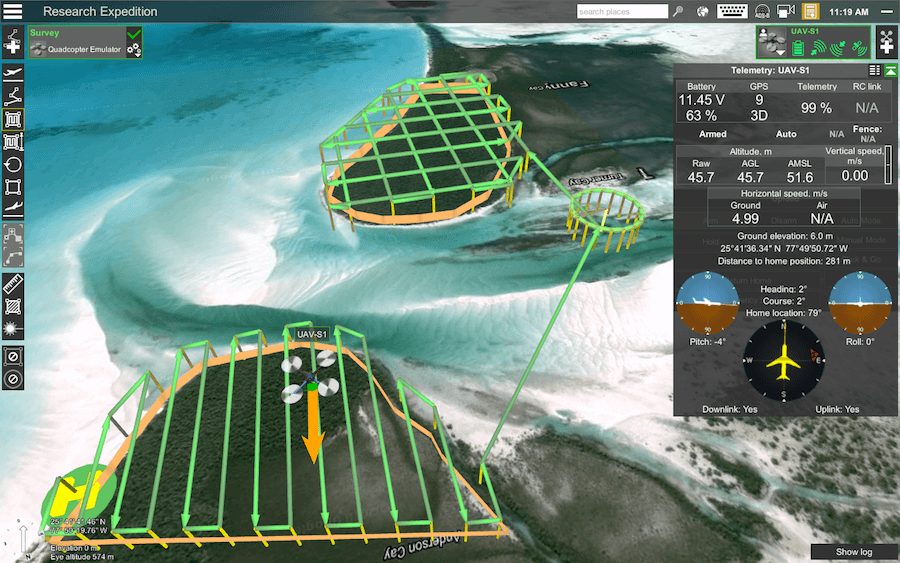Select the Take-off tool in left toolbar
This screenshot has height=563, width=900.
coord(13,73)
